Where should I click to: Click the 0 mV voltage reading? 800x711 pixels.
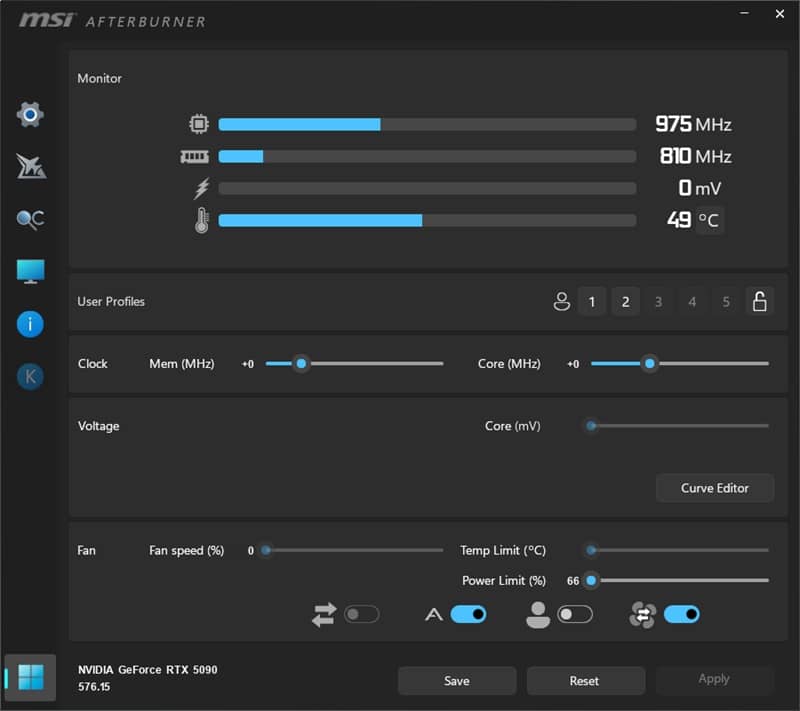click(x=699, y=188)
